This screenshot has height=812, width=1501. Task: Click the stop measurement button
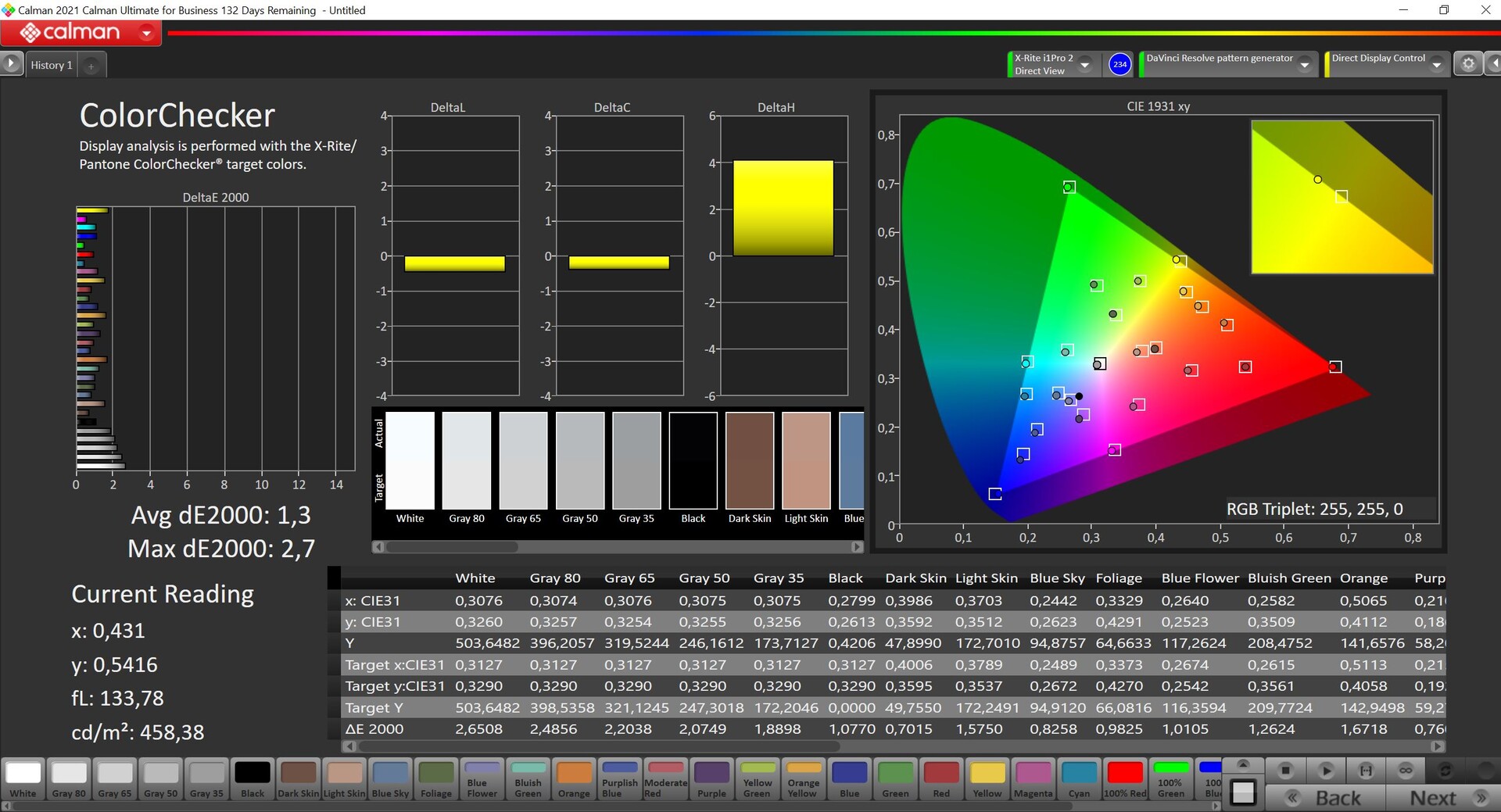[1285, 771]
